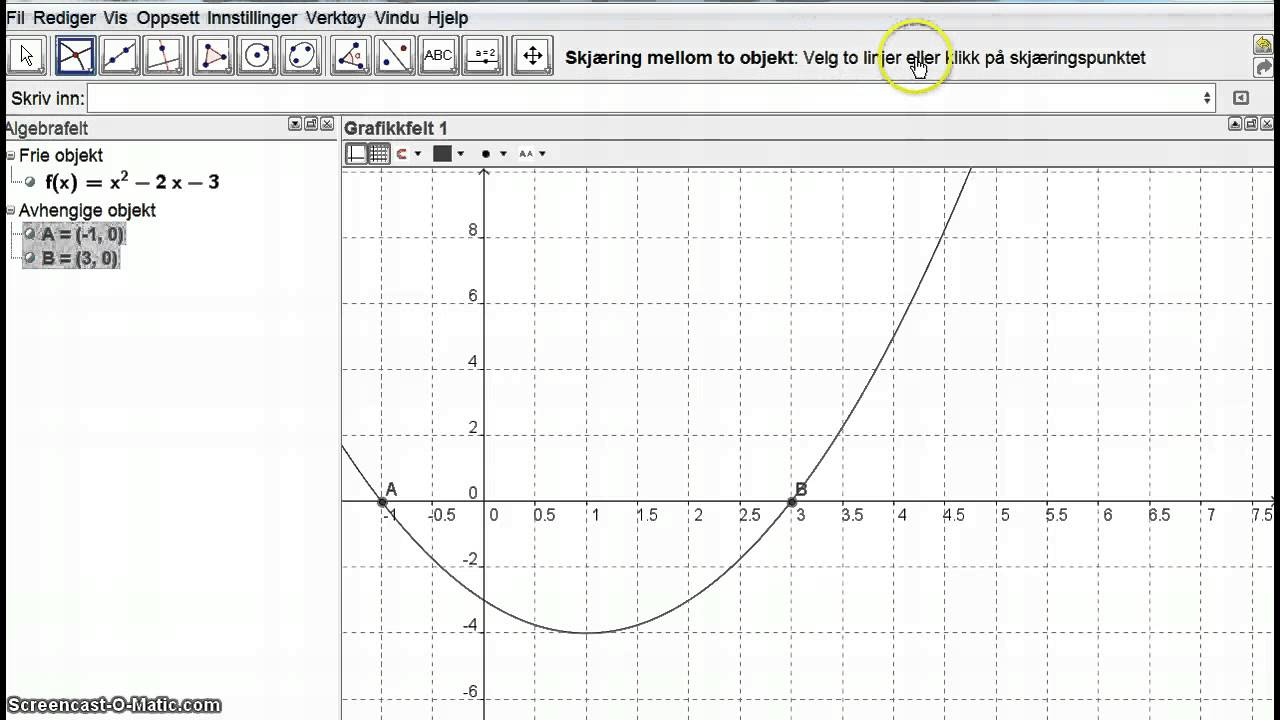Open the Vis menu
Screen dimensions: 1280x720
(116, 18)
